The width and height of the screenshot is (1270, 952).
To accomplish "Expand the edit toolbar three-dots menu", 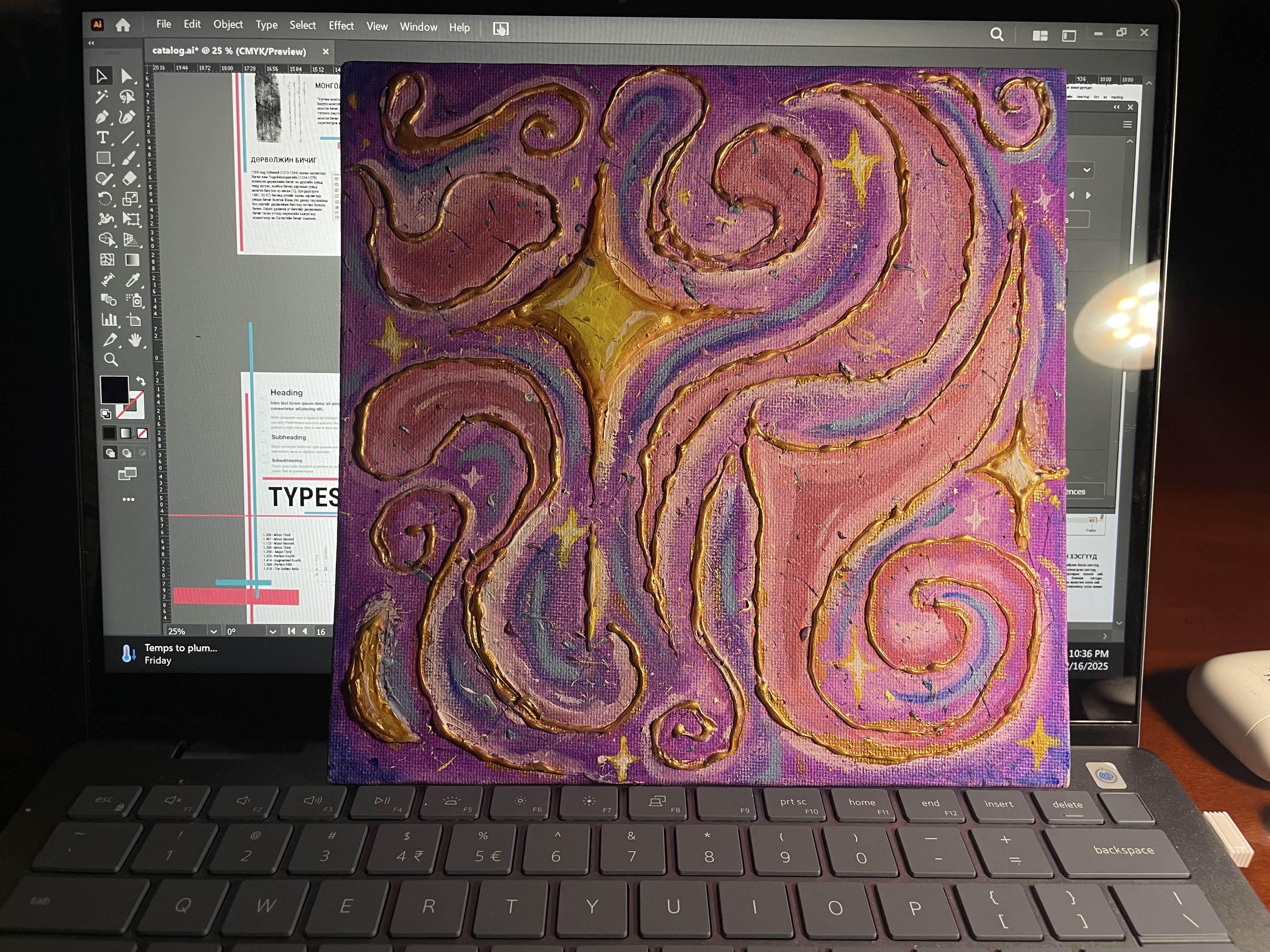I will pyautogui.click(x=128, y=499).
